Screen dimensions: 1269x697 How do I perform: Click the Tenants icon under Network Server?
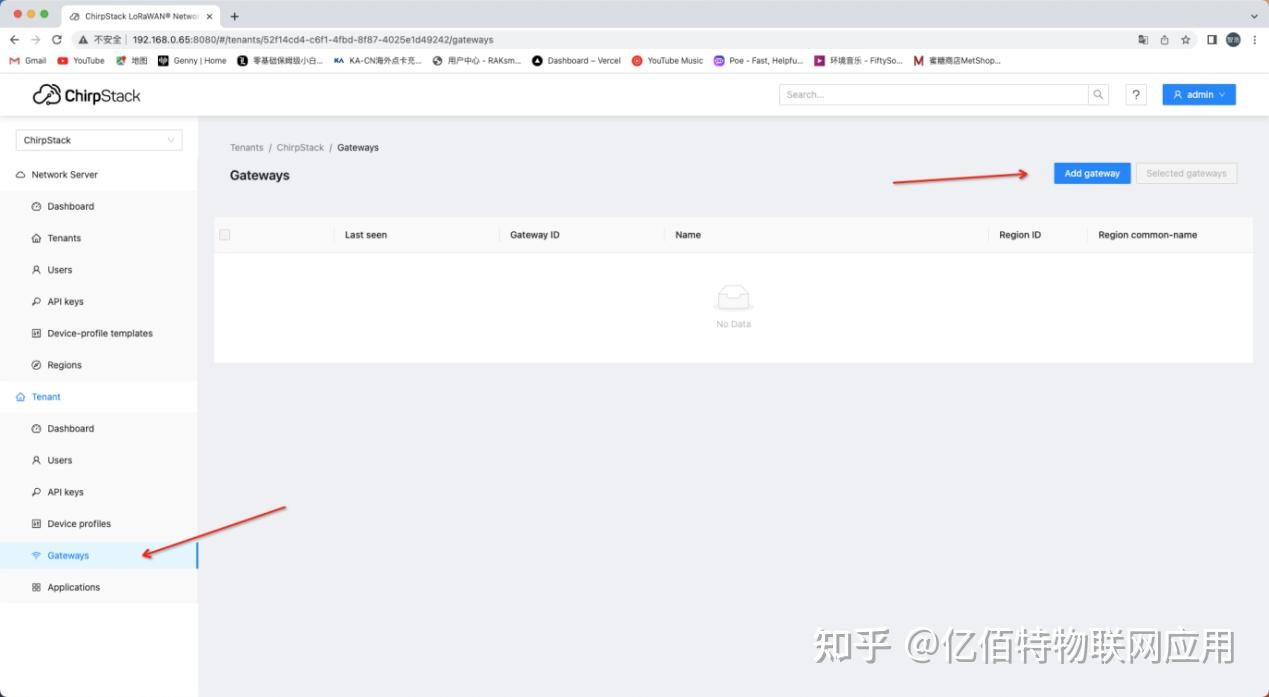click(x=36, y=238)
